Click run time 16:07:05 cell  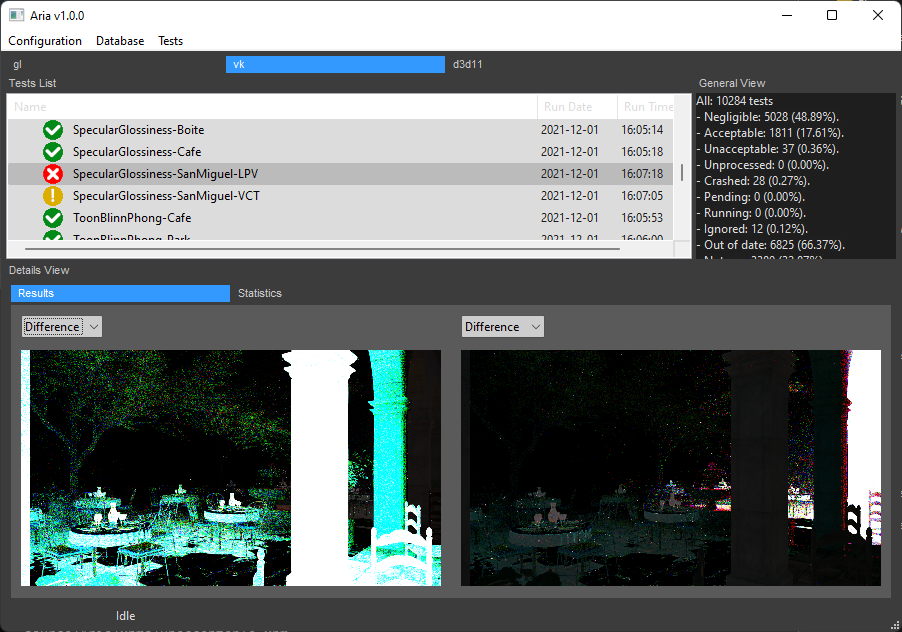(642, 196)
